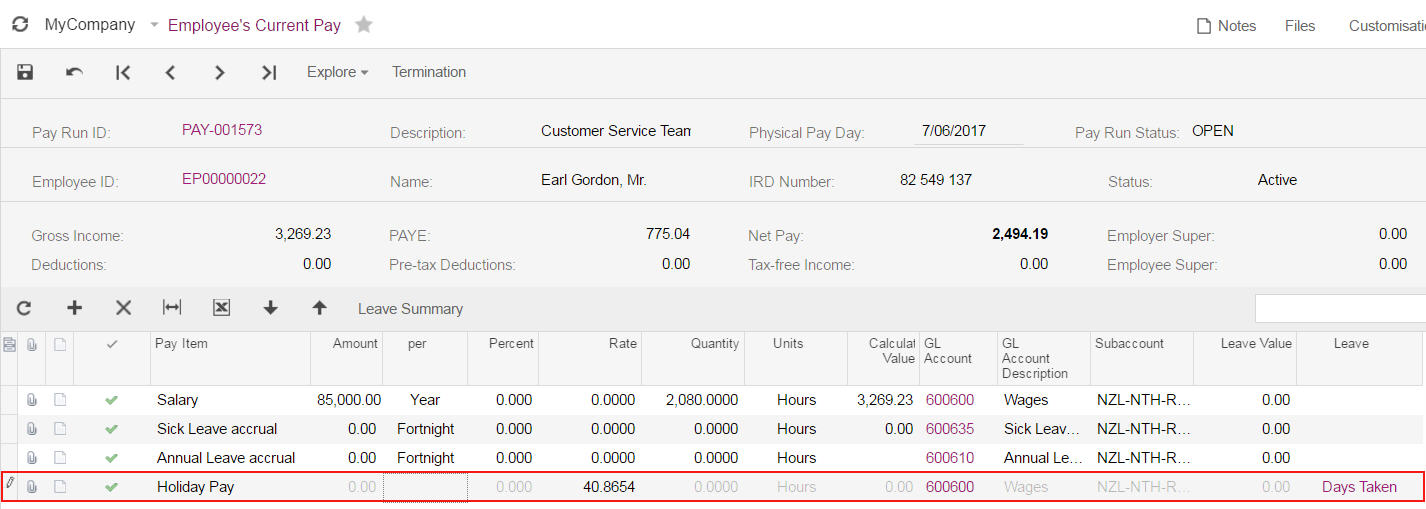Image resolution: width=1426 pixels, height=509 pixels.
Task: Expand the MyCompany dropdown arrow
Action: (154, 25)
